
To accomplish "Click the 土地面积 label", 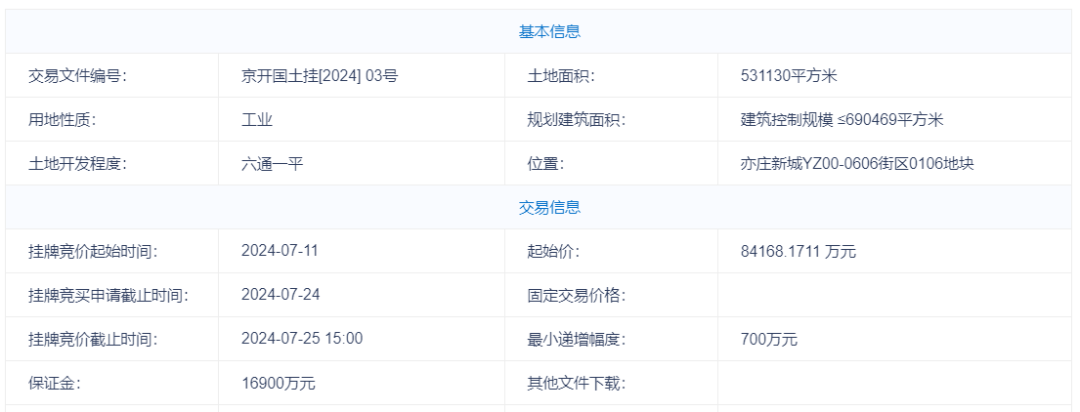I will coord(561,76).
